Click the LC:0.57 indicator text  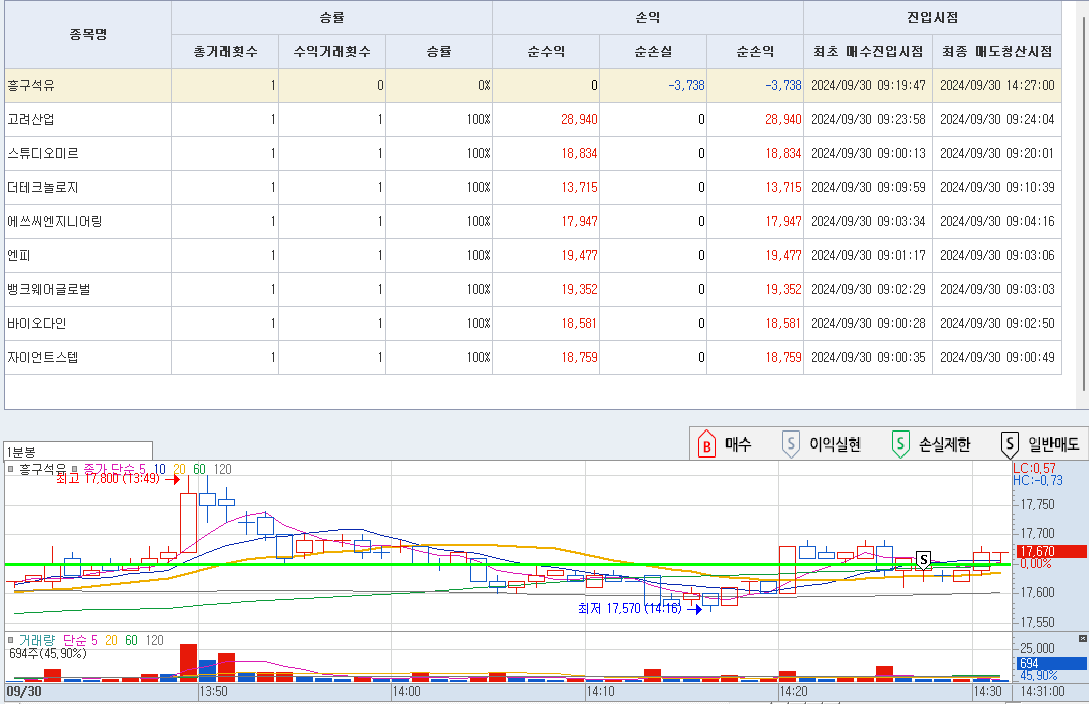click(x=1034, y=469)
